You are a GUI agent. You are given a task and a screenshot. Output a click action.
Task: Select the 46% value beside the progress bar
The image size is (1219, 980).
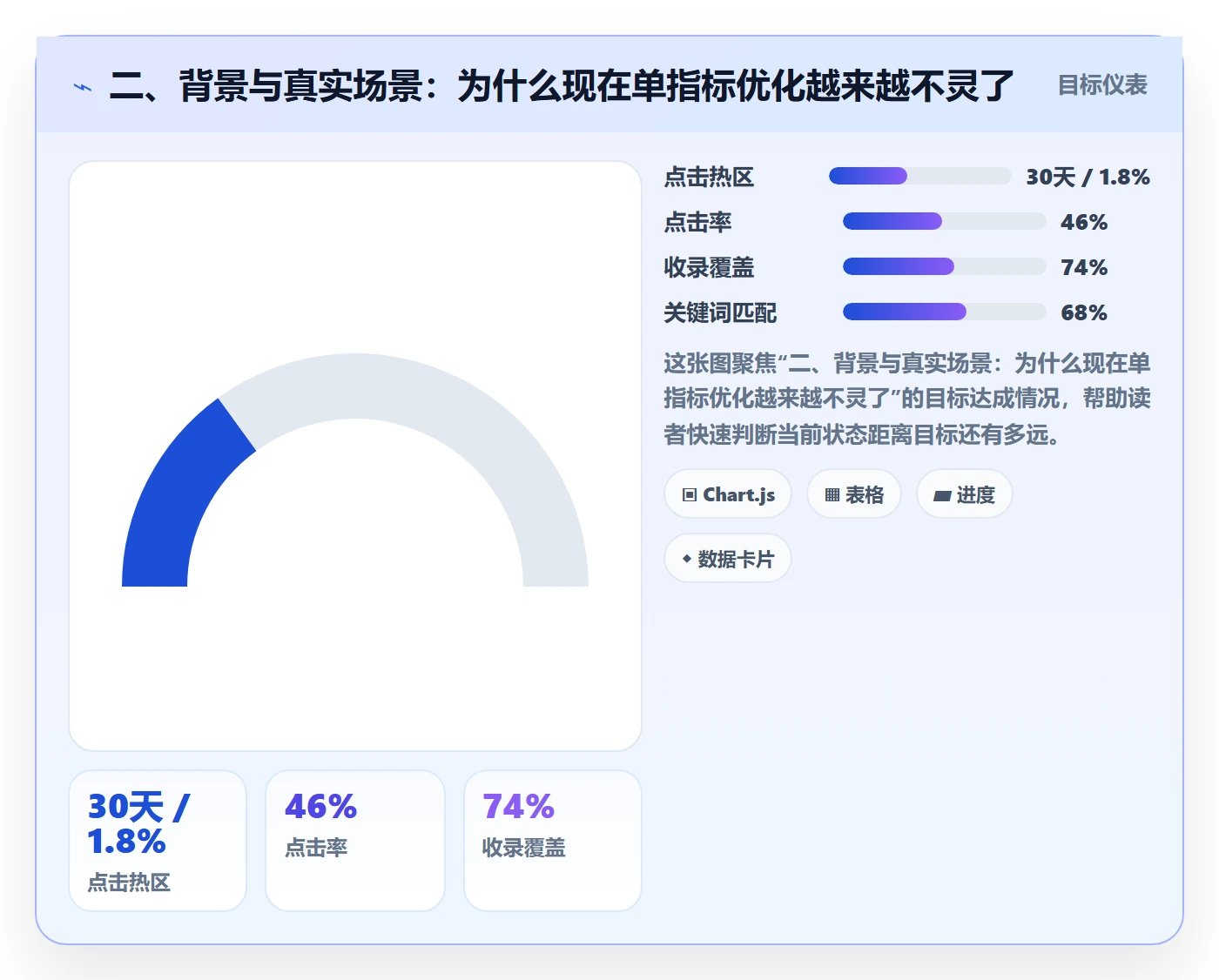click(1084, 222)
